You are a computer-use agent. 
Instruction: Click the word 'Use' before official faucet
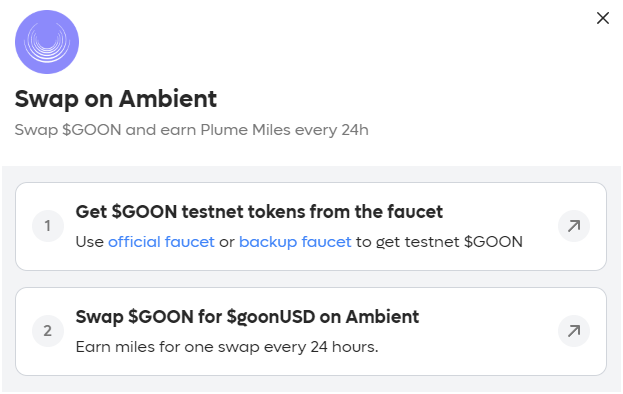90,241
